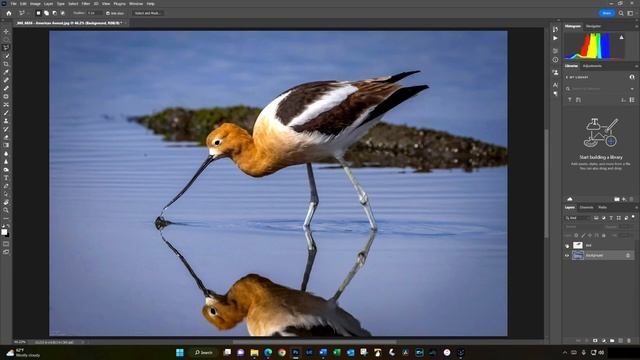Image resolution: width=640 pixels, height=360 pixels.
Task: Open the Windows Start menu
Action: point(180,352)
